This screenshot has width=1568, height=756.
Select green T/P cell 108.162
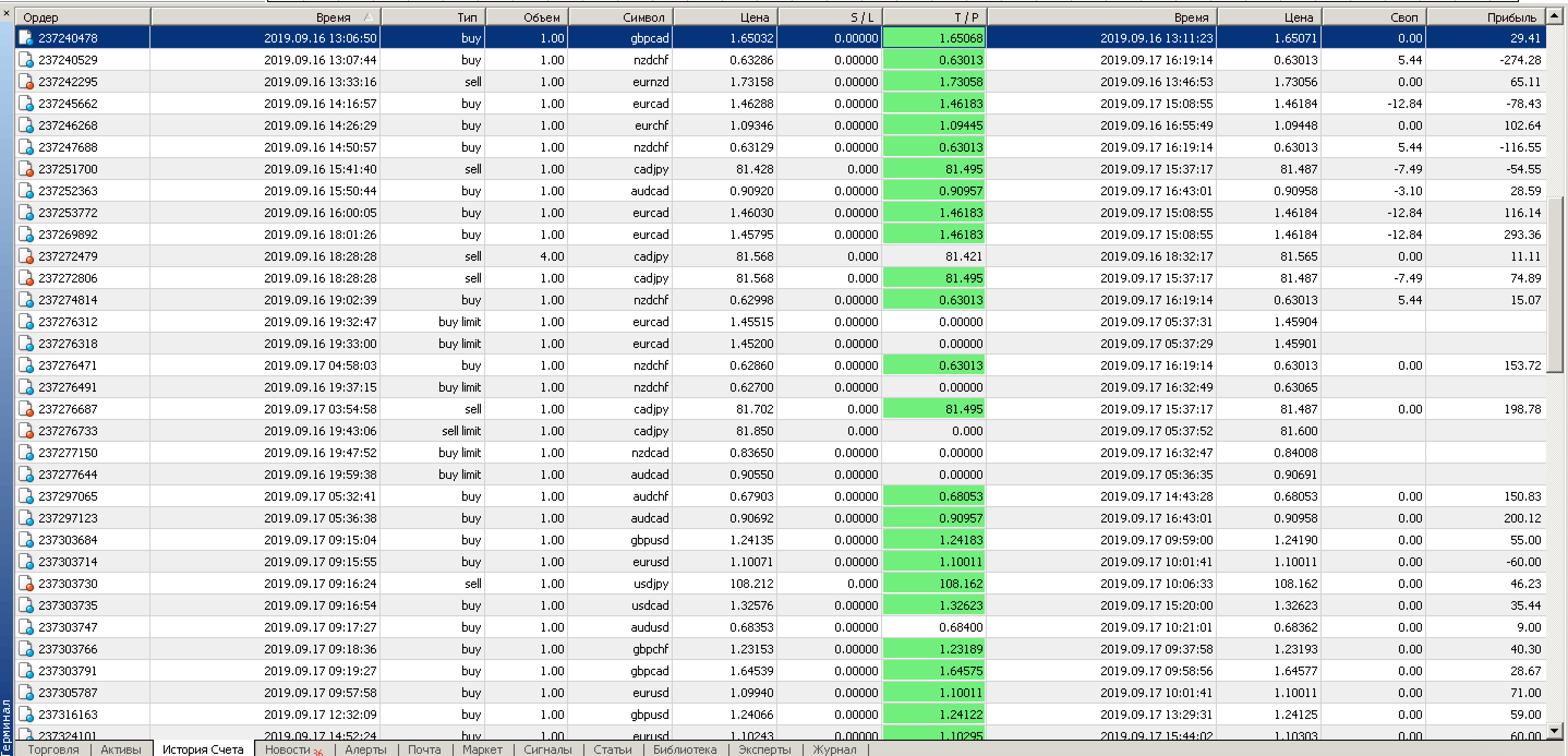(x=934, y=584)
